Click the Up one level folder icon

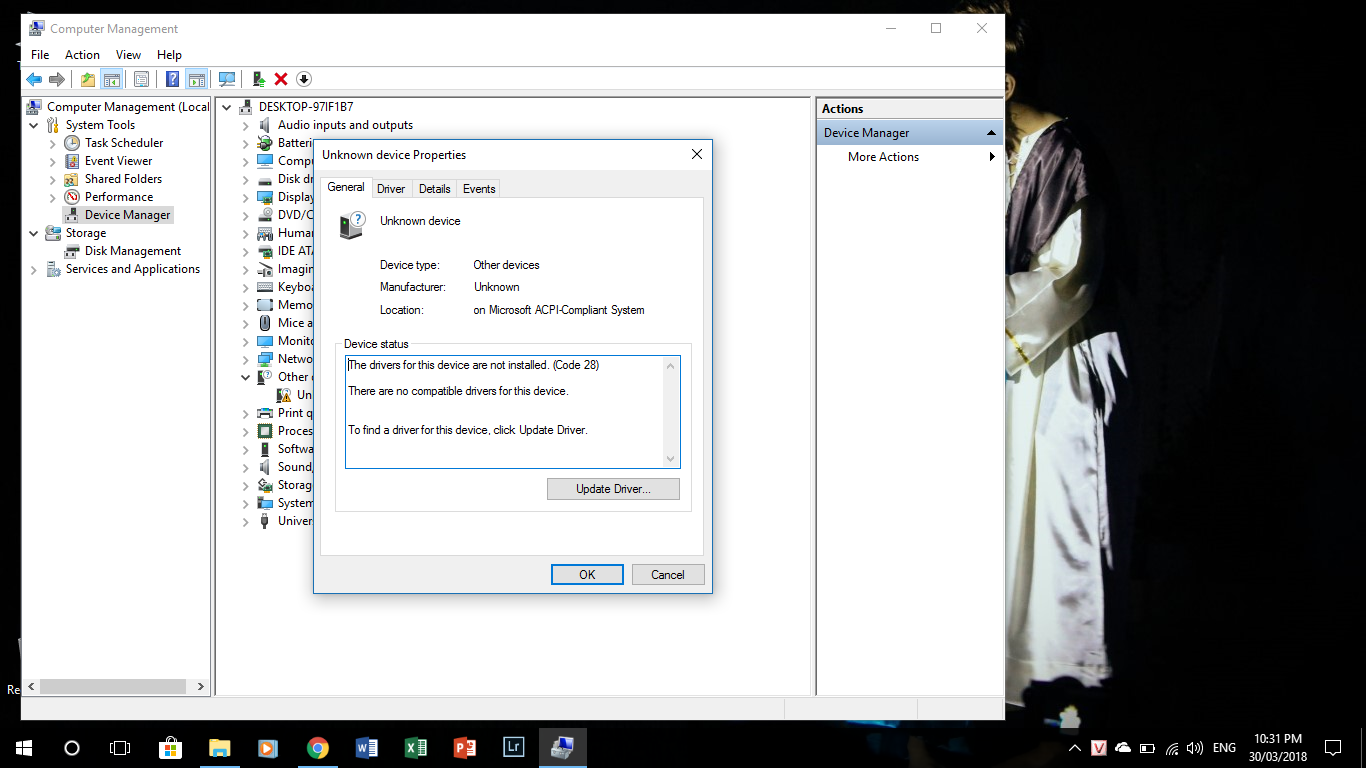pyautogui.click(x=88, y=79)
